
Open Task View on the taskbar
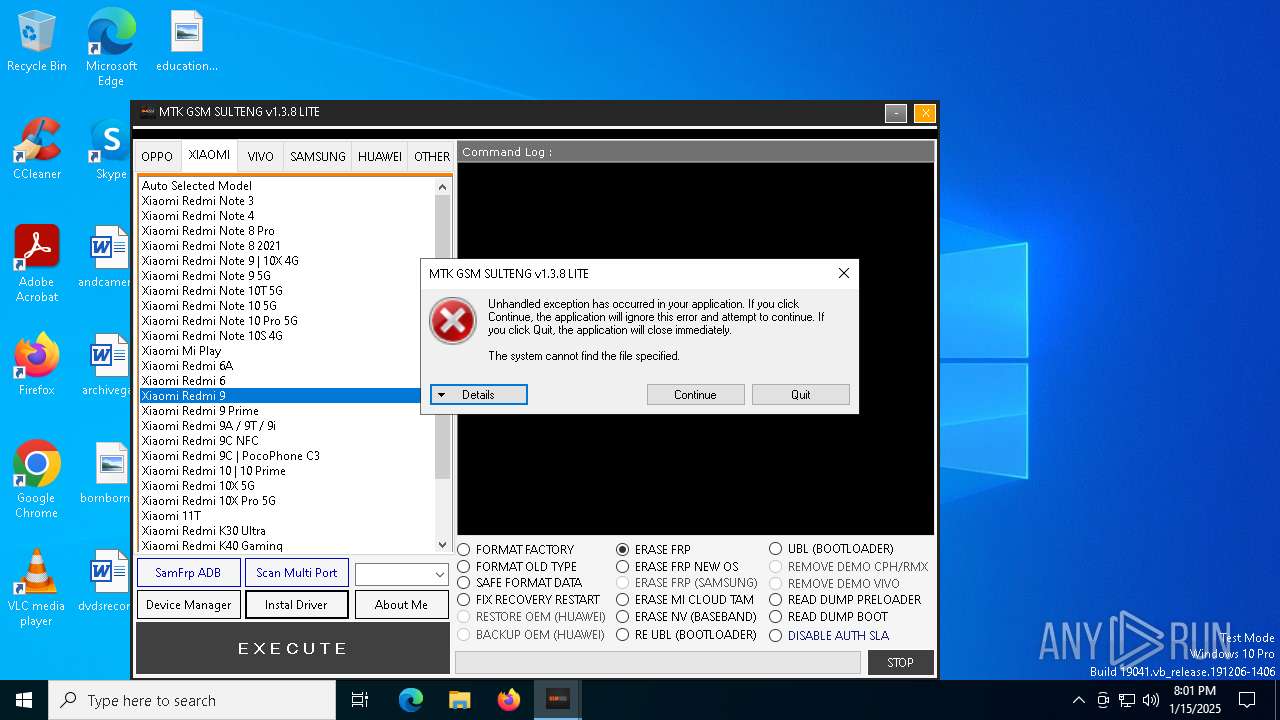click(x=360, y=700)
